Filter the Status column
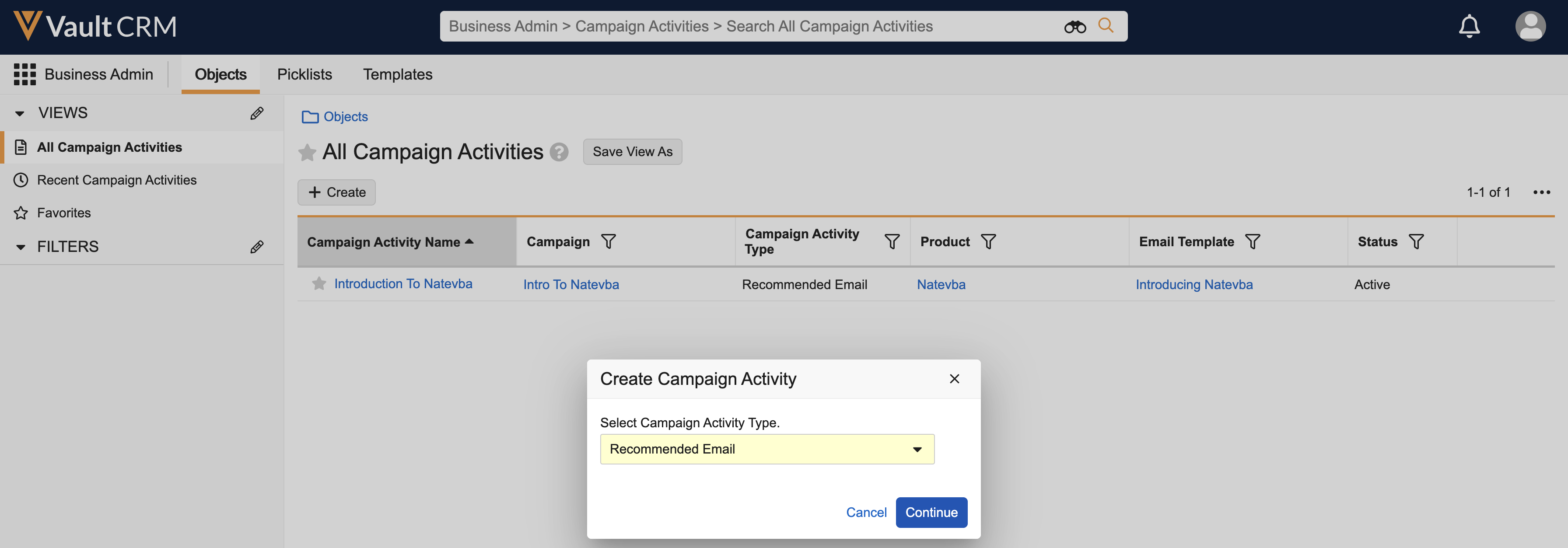The image size is (1568, 548). click(1416, 241)
